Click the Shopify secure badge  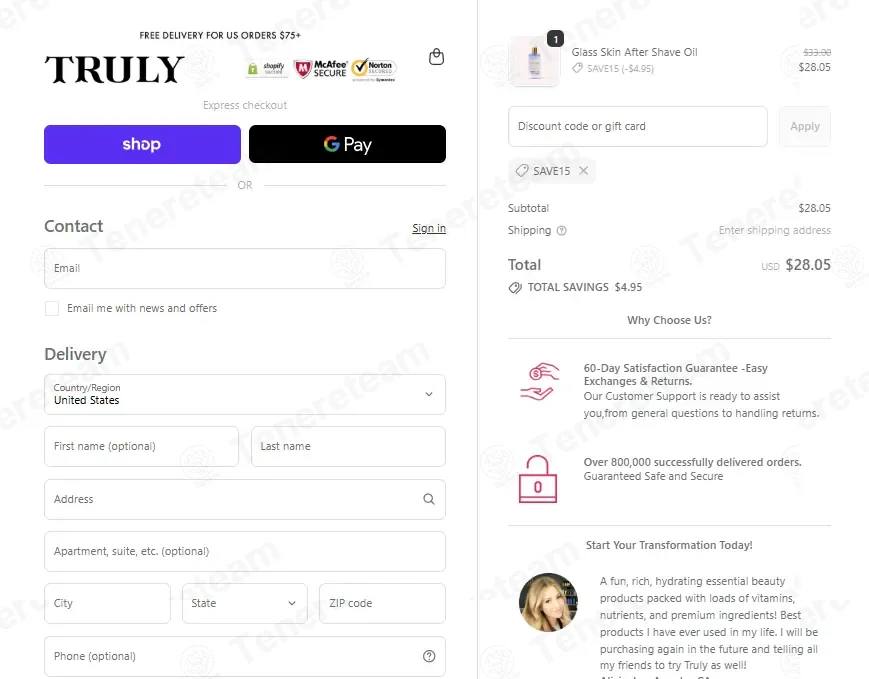click(267, 69)
